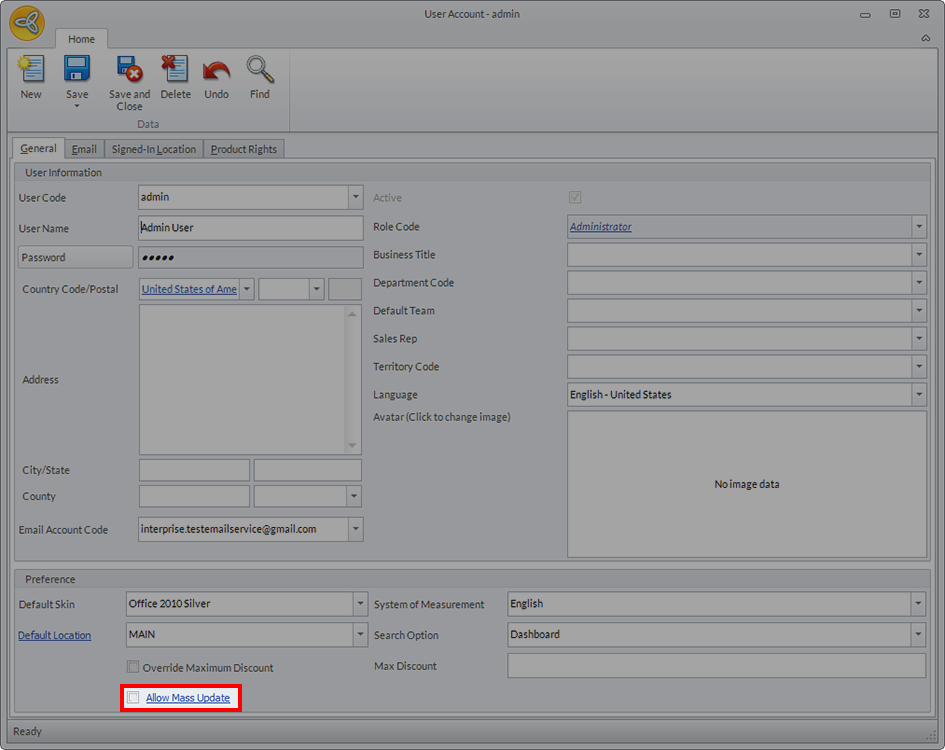Viewport: 945px width, 750px height.
Task: Click the Undo icon
Action: [x=216, y=70]
